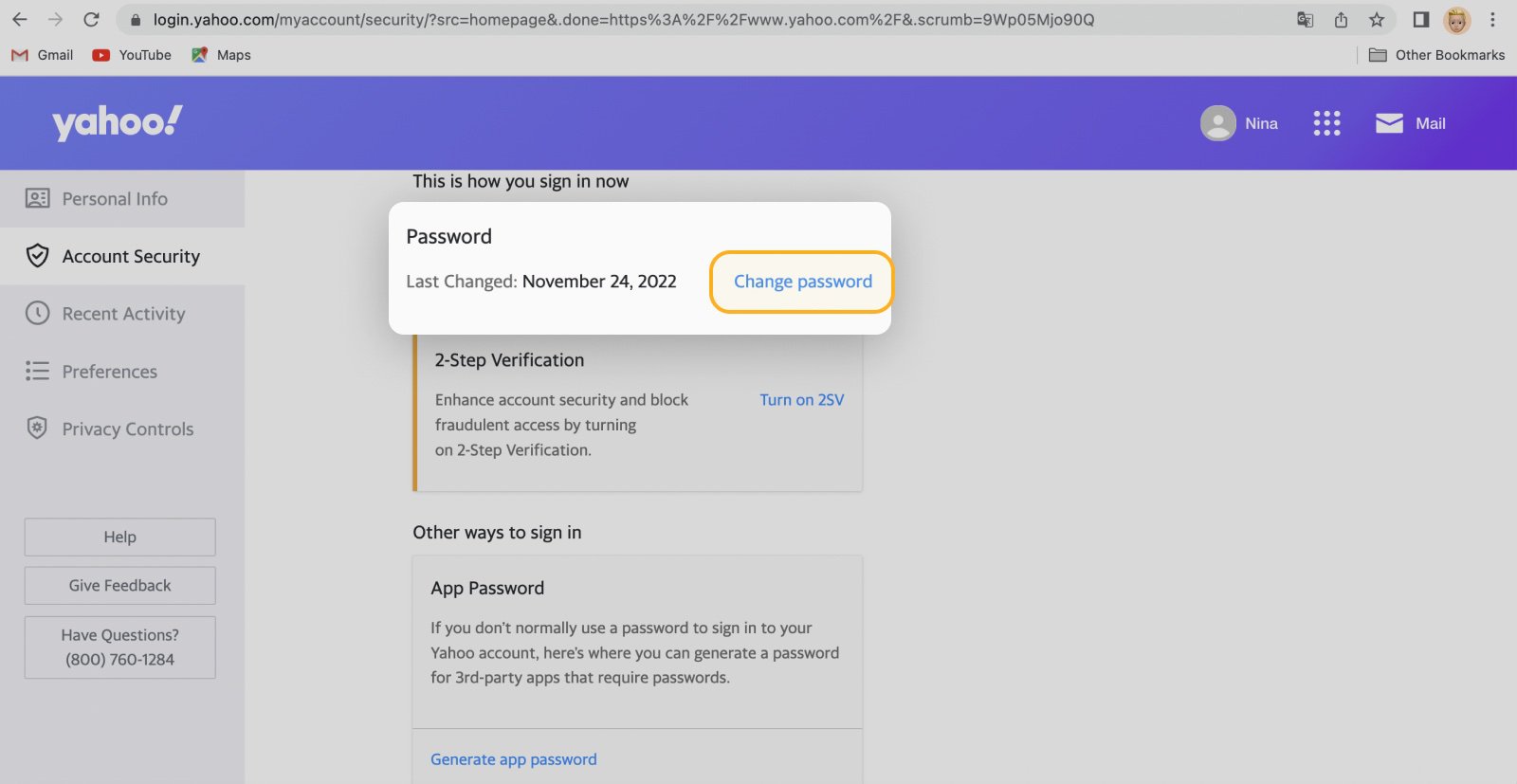Click the Personal Info contact card icon
This screenshot has height=784, width=1517.
click(36, 198)
